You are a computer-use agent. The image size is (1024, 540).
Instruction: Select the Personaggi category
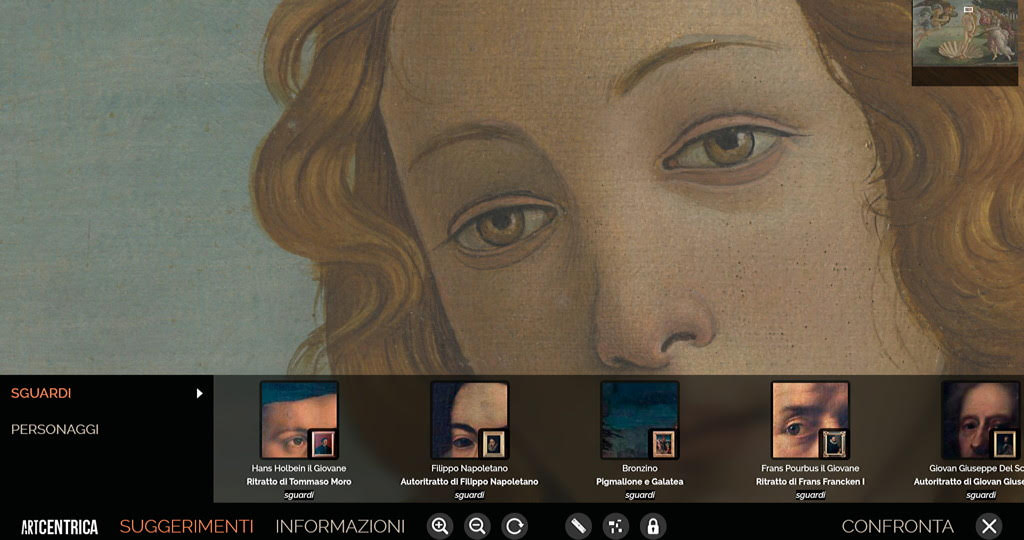click(55, 429)
